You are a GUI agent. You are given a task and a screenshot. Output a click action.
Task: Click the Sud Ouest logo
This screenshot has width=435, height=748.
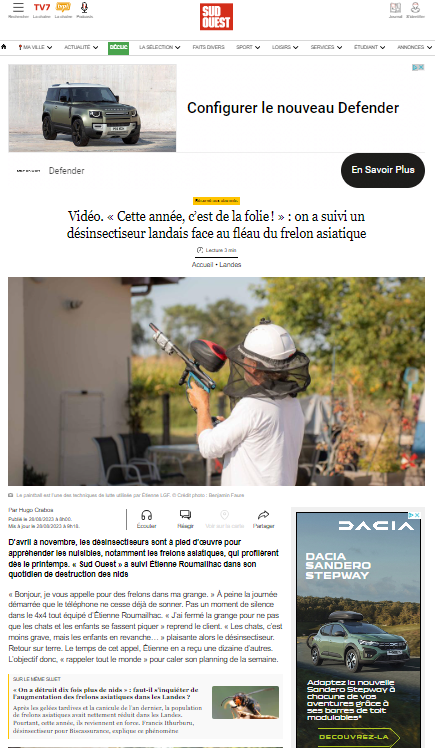[217, 17]
